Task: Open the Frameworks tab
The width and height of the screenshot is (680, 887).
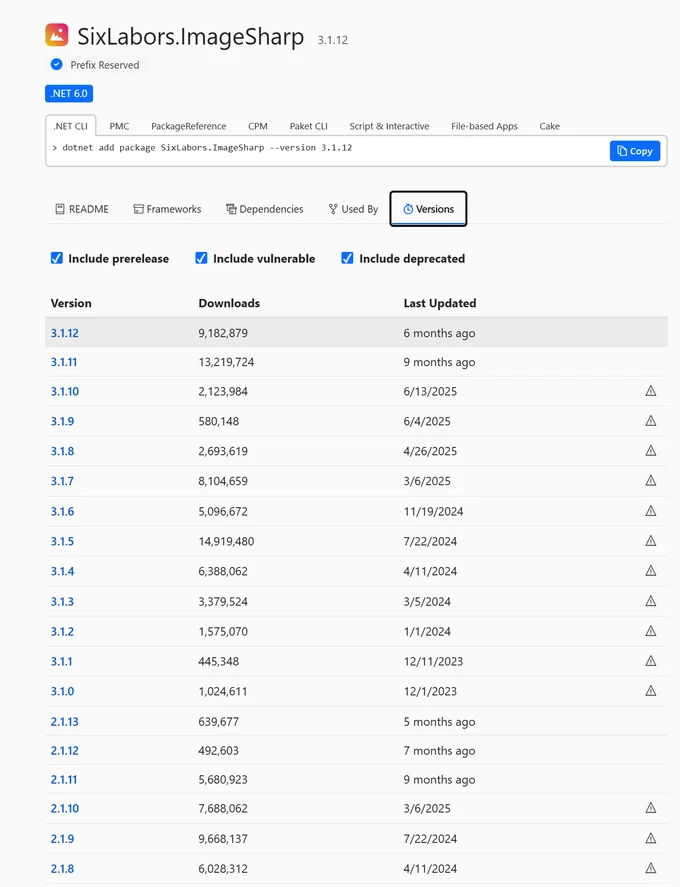Action: (167, 209)
